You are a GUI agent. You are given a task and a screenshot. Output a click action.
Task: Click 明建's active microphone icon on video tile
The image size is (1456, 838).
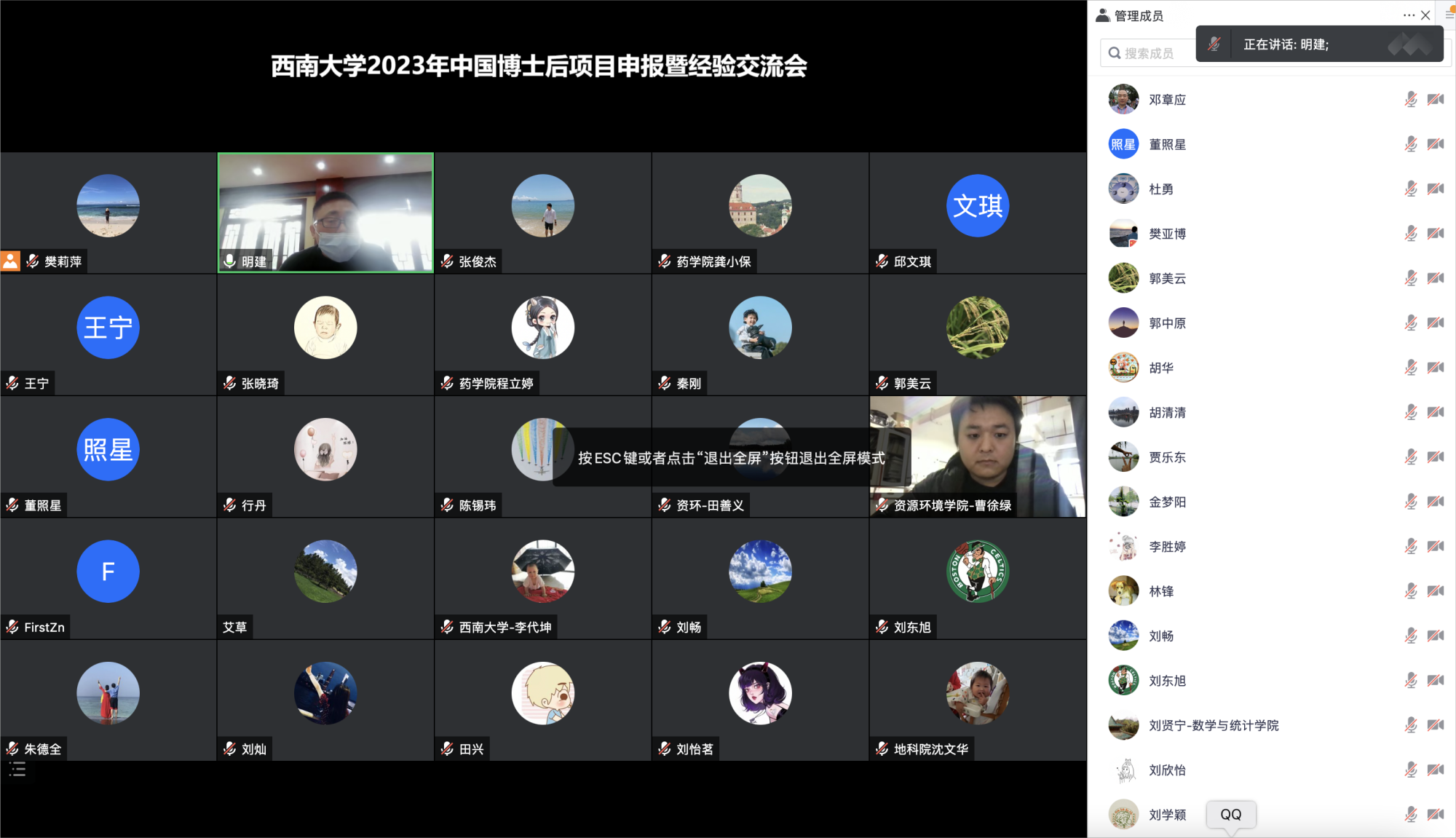(x=229, y=261)
